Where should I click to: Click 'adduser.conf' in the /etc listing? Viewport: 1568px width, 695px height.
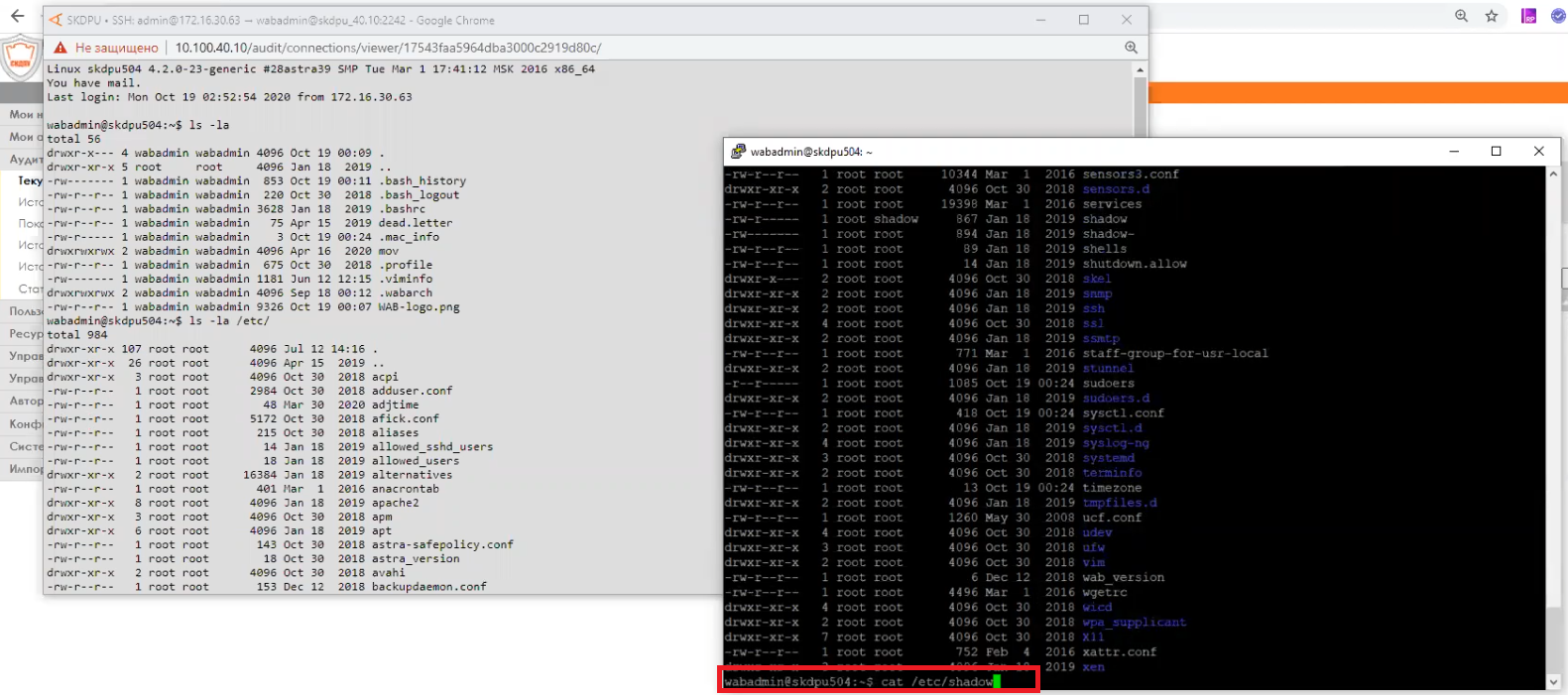pos(413,391)
